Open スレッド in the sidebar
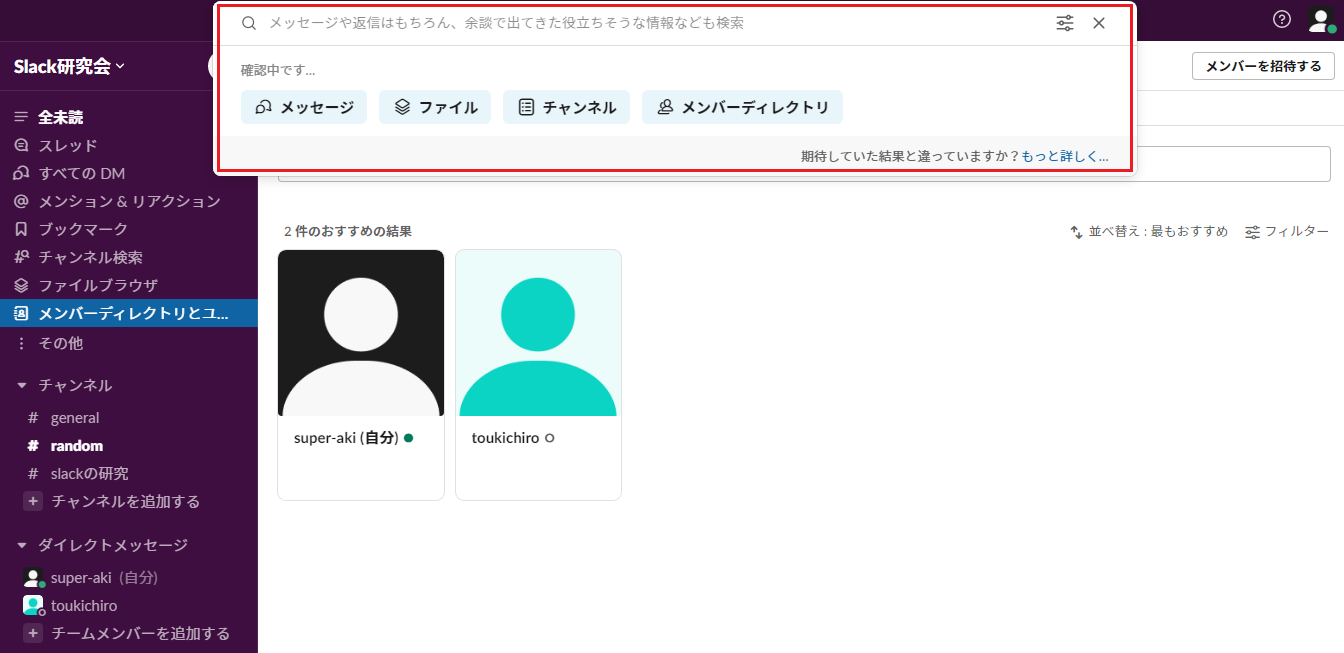This screenshot has width=1344, height=653. tap(67, 145)
